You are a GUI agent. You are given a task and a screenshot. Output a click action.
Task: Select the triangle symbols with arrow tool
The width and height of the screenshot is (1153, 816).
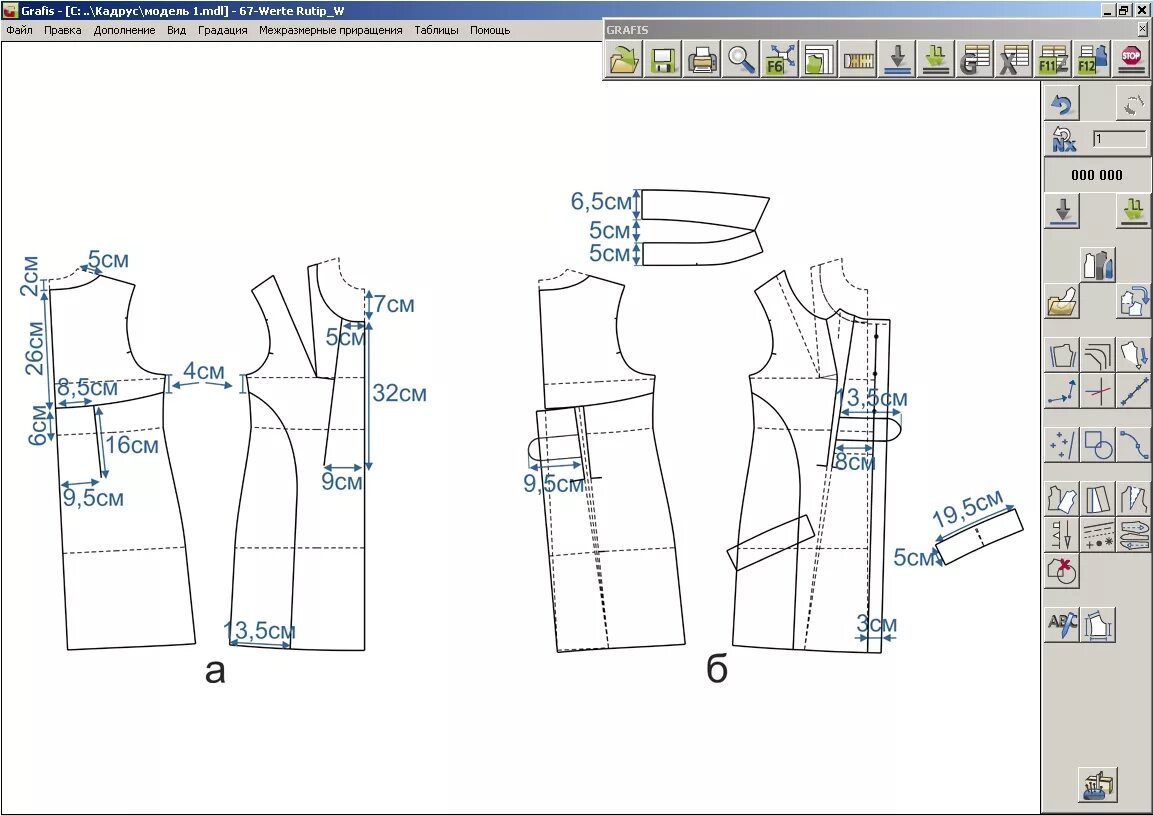pos(1062,534)
